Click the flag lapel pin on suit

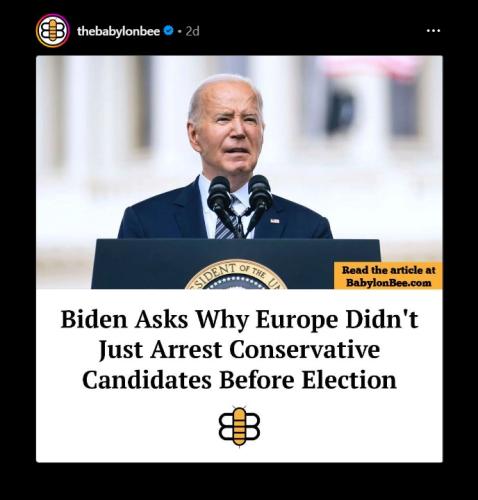(x=275, y=221)
